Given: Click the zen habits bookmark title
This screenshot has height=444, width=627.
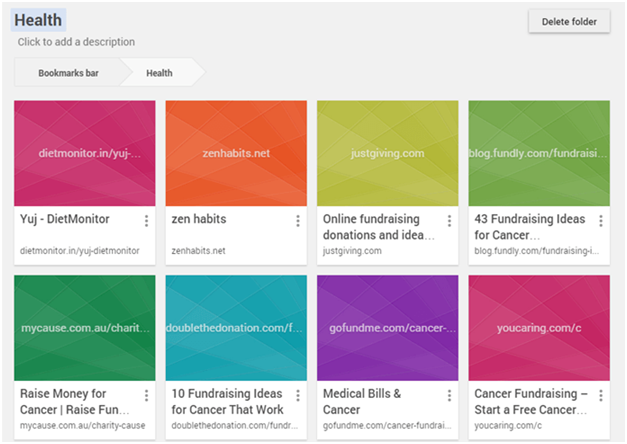Looking at the screenshot, I should [x=199, y=219].
